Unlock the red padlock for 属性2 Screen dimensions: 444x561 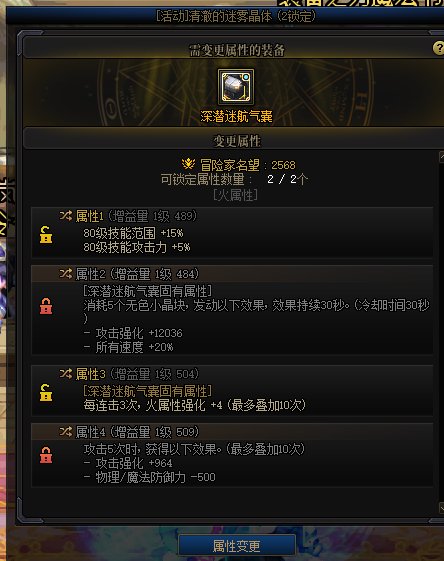46,306
